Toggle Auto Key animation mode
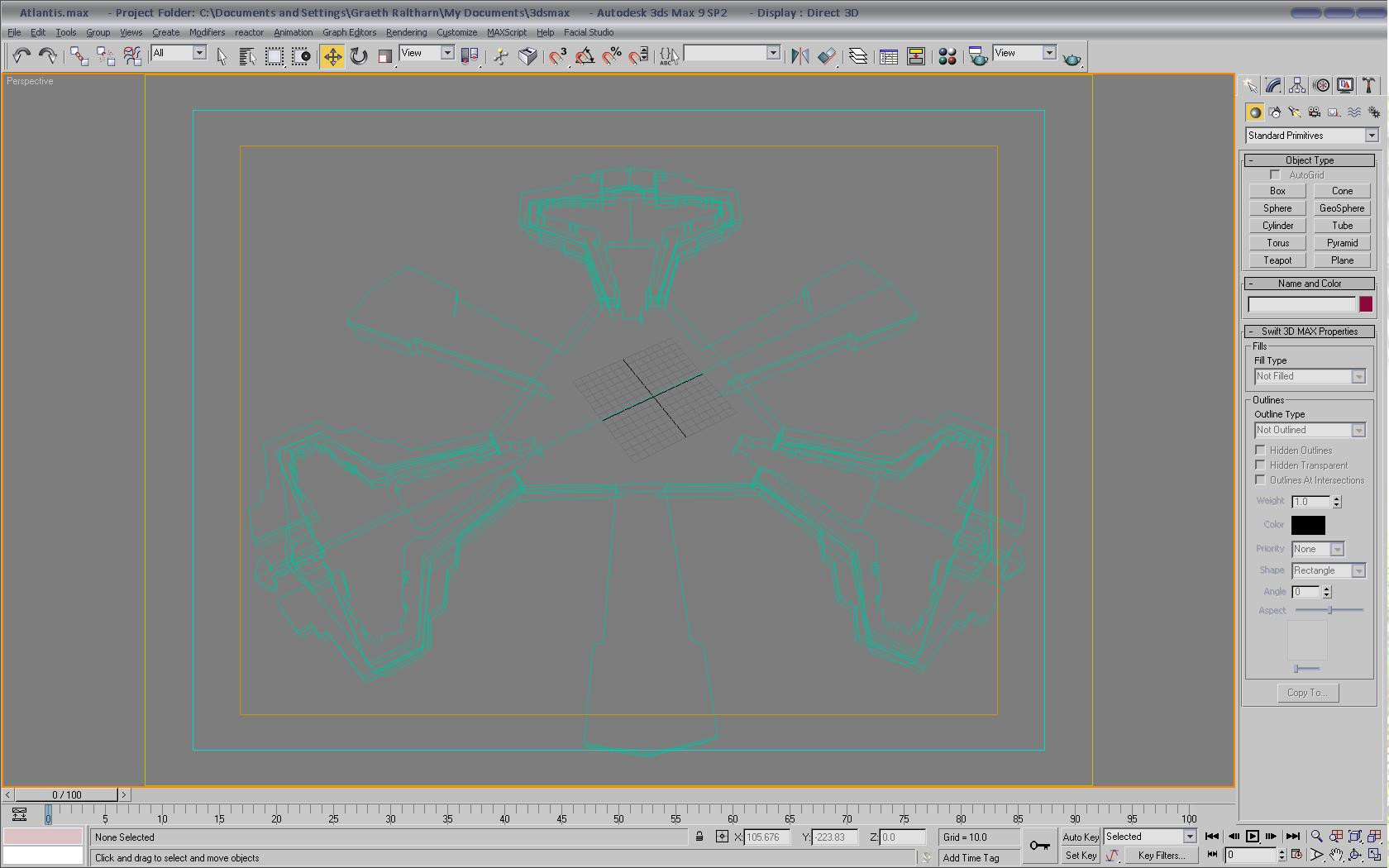 (x=1080, y=837)
